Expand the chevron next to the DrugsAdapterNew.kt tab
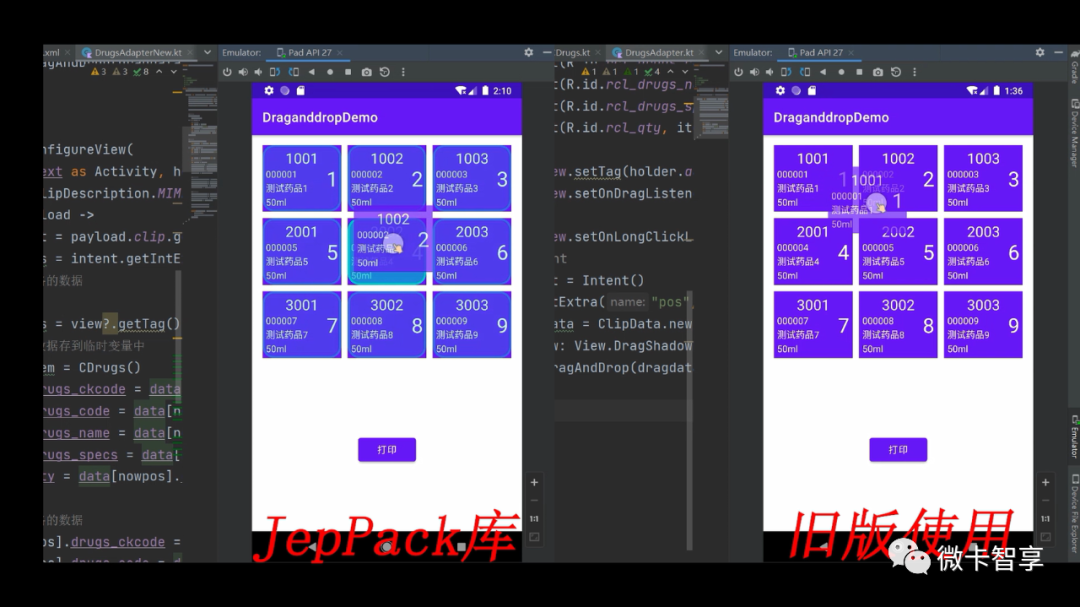Viewport: 1080px width, 607px height. pos(205,52)
